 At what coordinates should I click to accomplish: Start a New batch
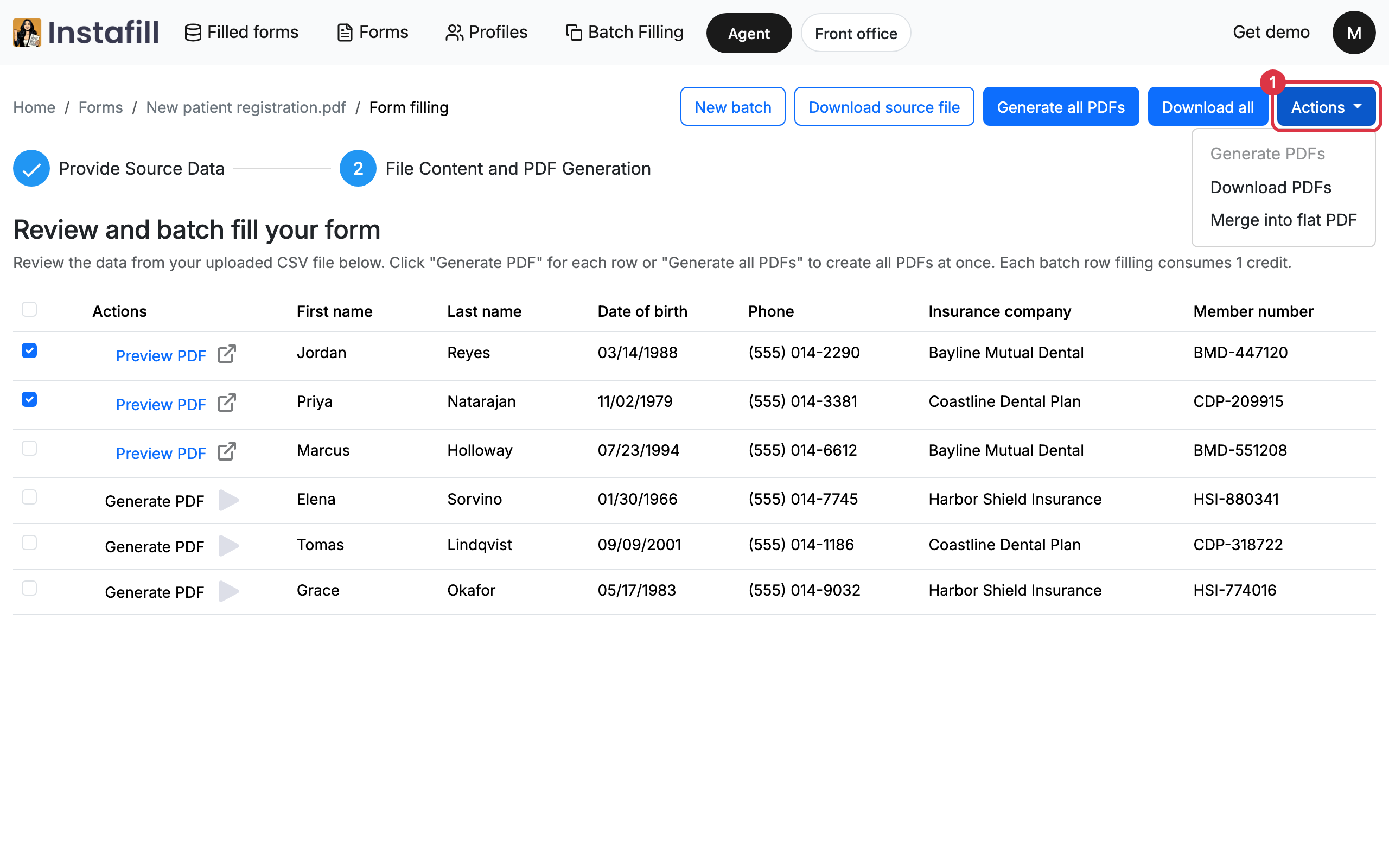pyautogui.click(x=732, y=107)
